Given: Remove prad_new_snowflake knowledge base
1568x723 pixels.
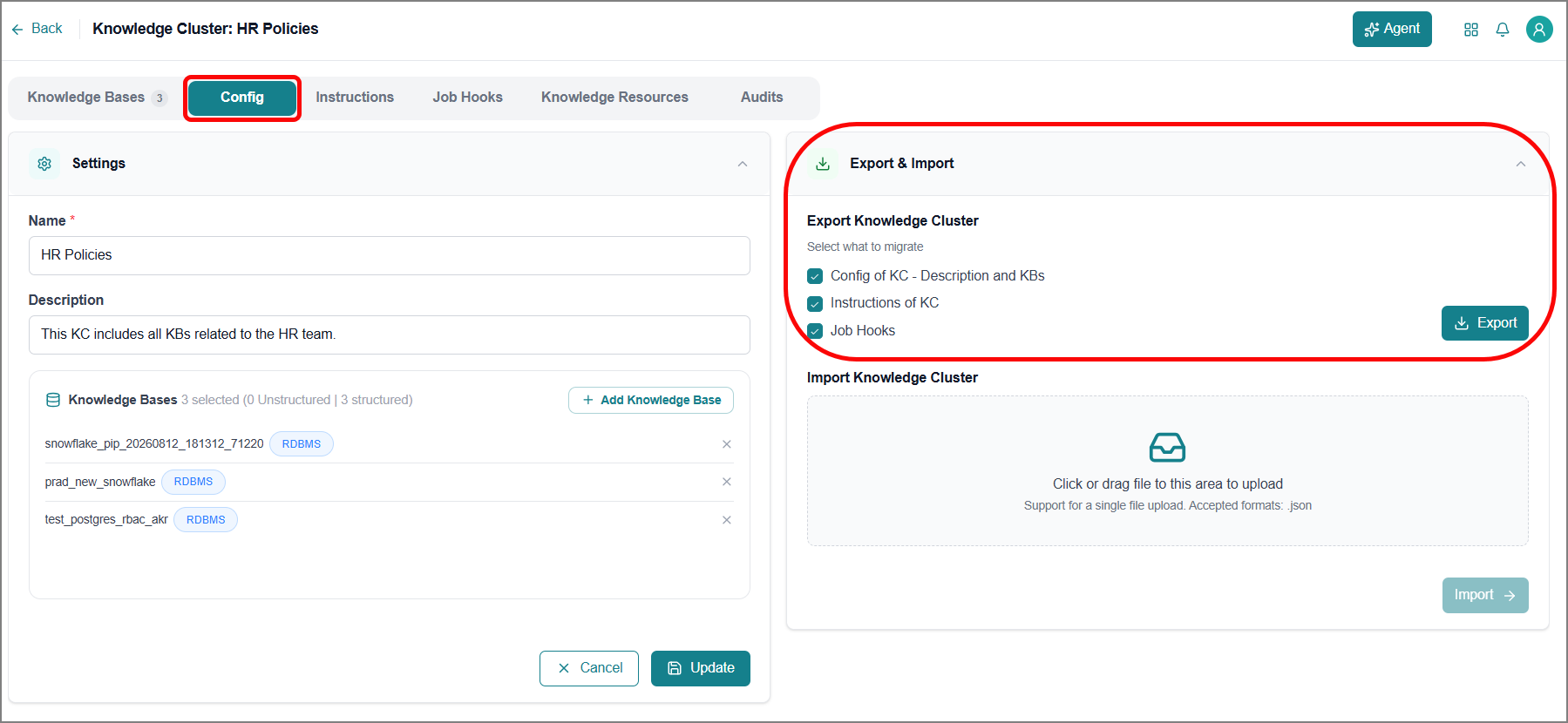Looking at the screenshot, I should pyautogui.click(x=727, y=482).
